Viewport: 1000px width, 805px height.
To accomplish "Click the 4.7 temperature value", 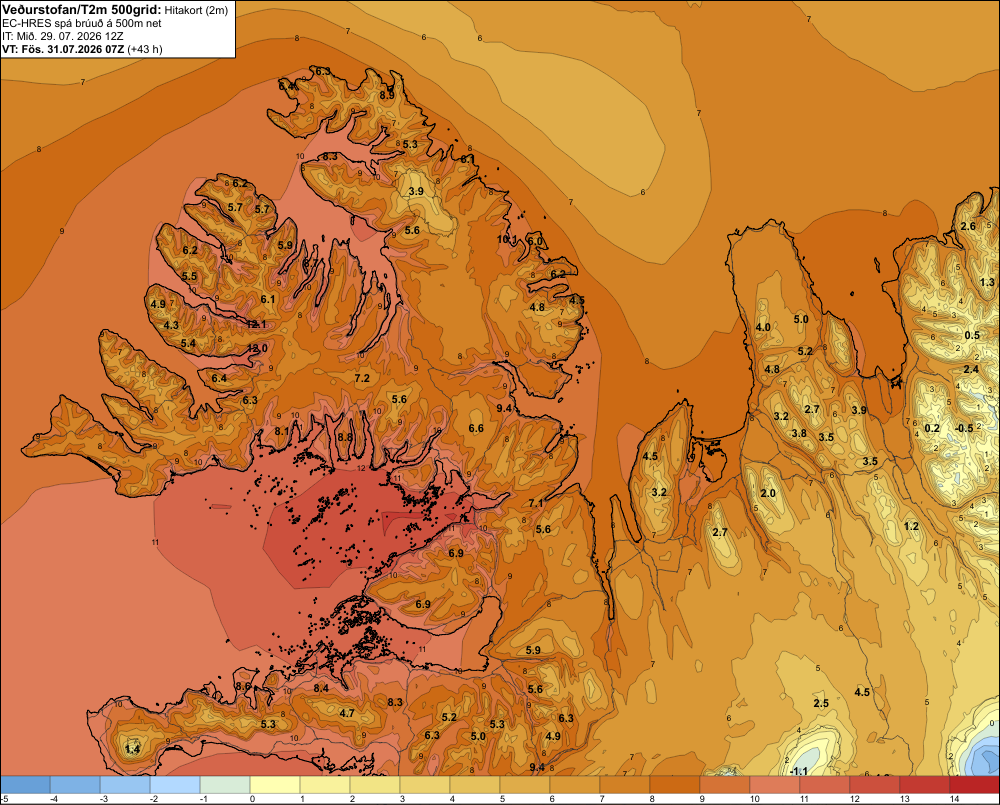I will pyautogui.click(x=347, y=713).
